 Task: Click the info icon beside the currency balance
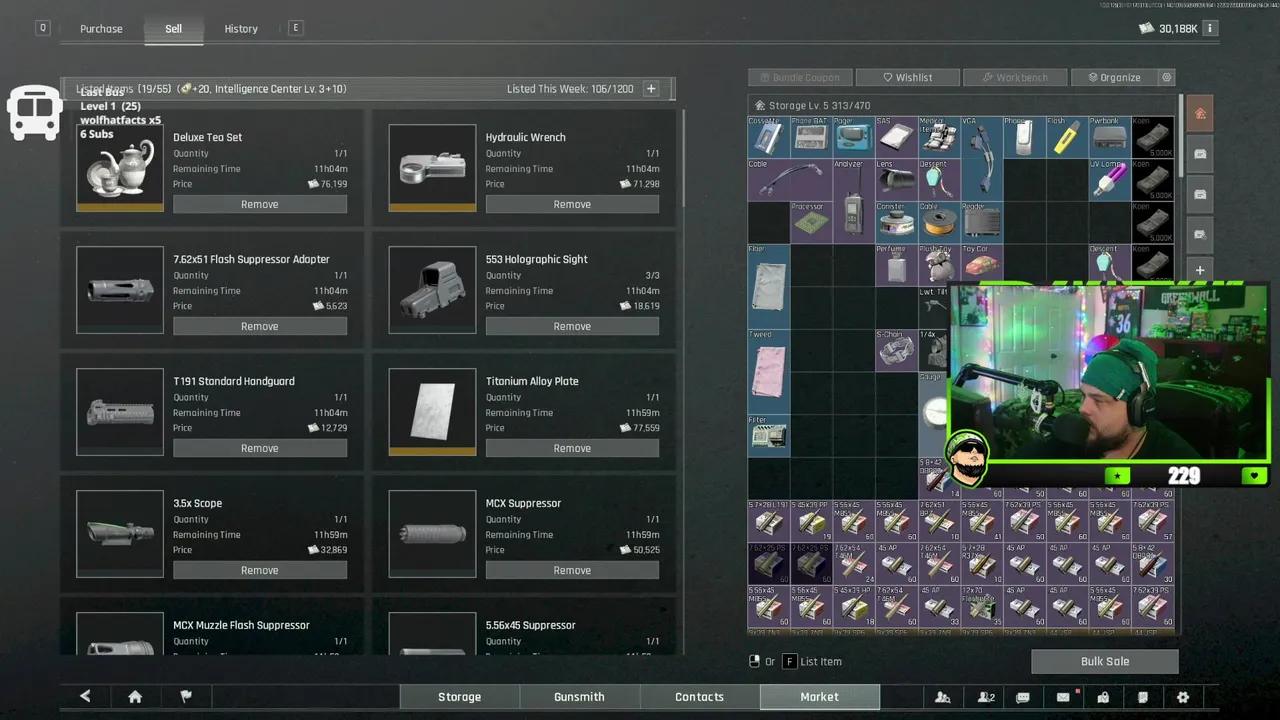(x=1209, y=29)
